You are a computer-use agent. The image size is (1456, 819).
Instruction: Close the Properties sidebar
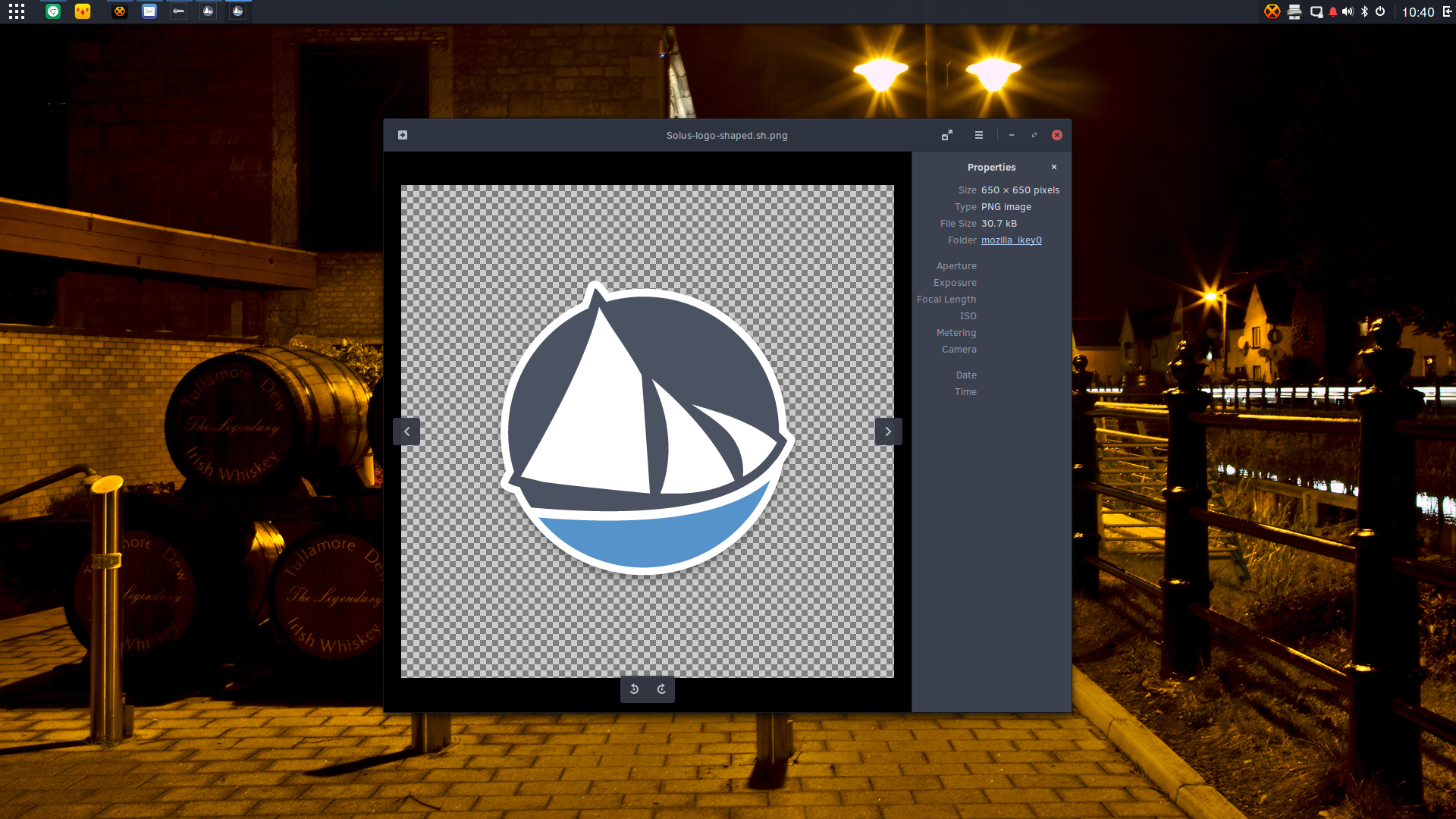point(1054,167)
